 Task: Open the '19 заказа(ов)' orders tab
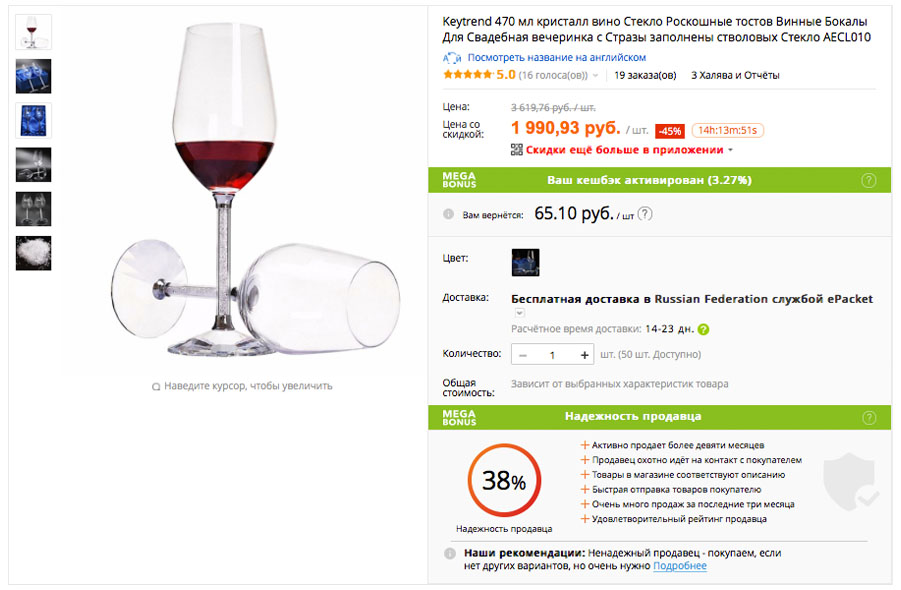point(645,75)
